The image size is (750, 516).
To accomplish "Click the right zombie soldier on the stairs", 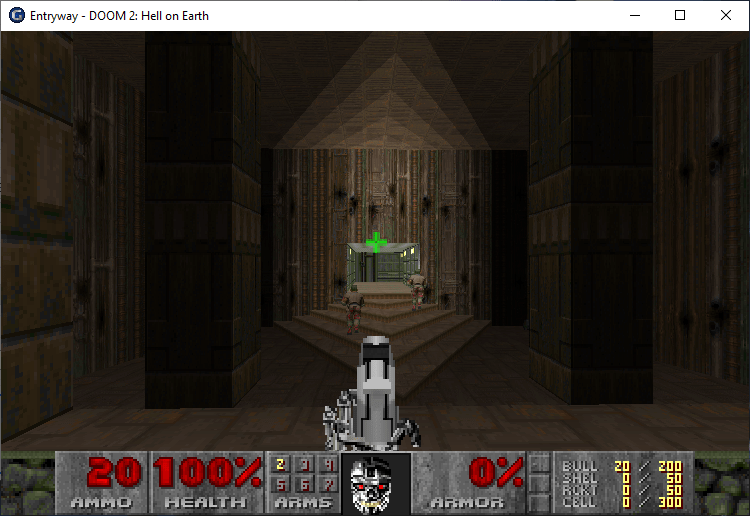I will tap(416, 289).
